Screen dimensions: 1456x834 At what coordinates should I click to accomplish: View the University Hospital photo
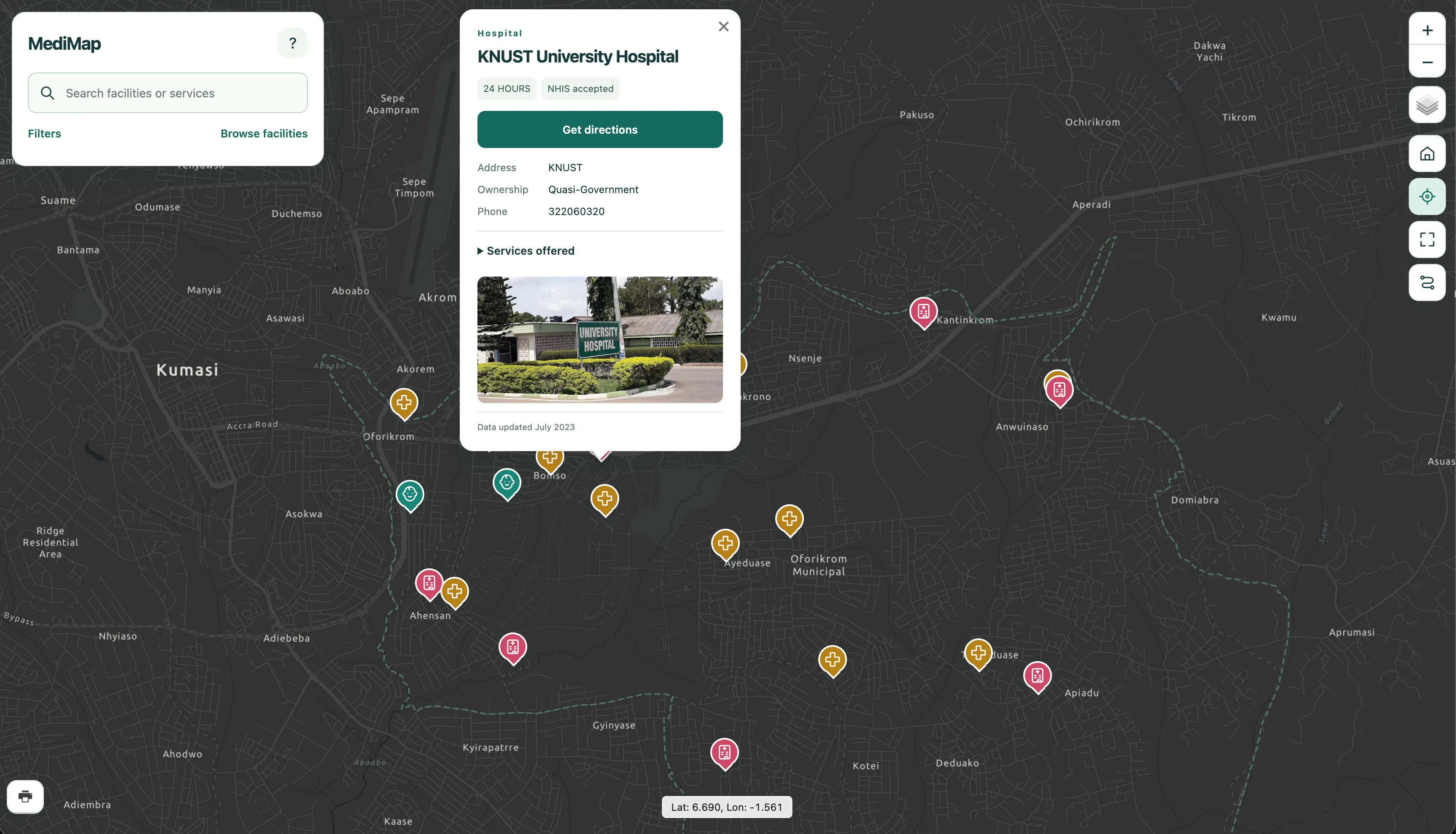[600, 340]
